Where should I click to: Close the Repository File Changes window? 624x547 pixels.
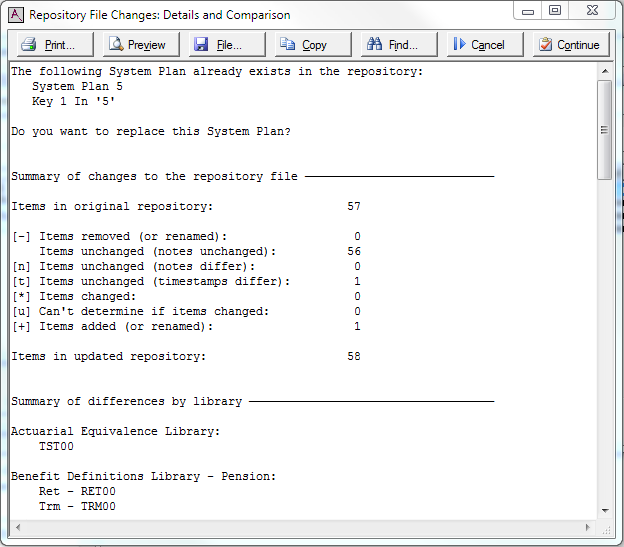(x=592, y=11)
